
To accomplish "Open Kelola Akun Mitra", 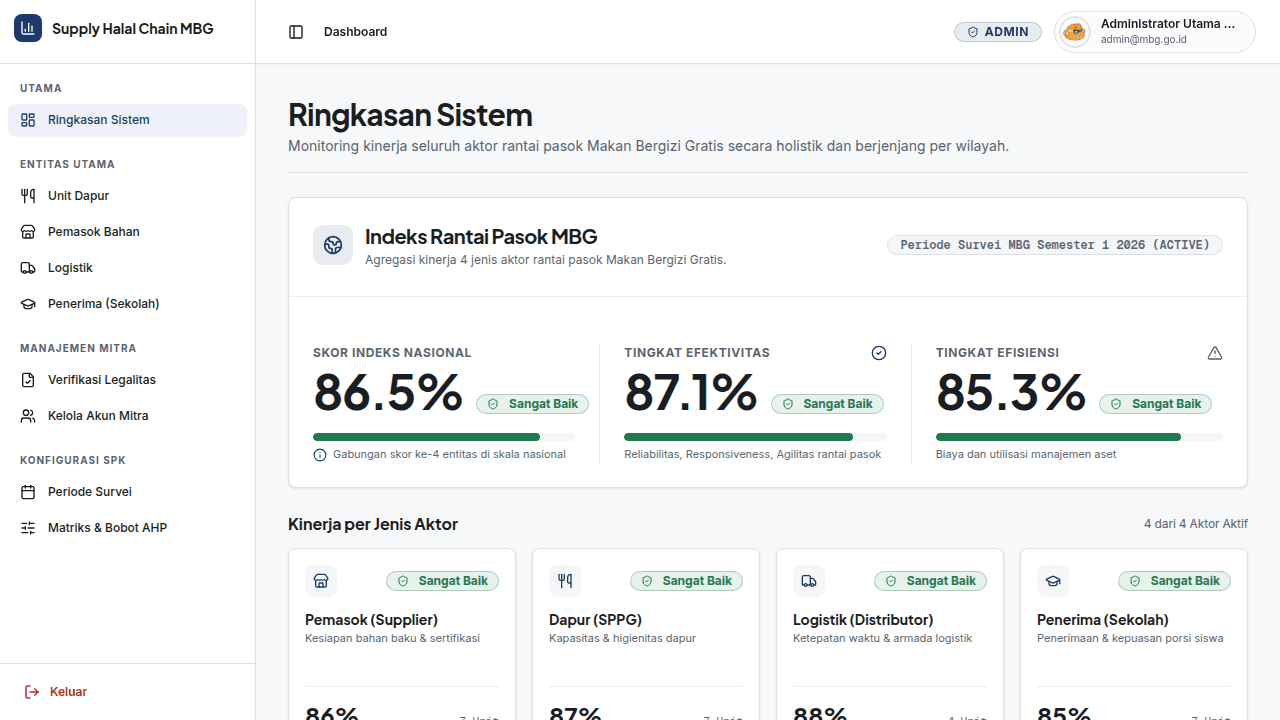I will 127,416.
